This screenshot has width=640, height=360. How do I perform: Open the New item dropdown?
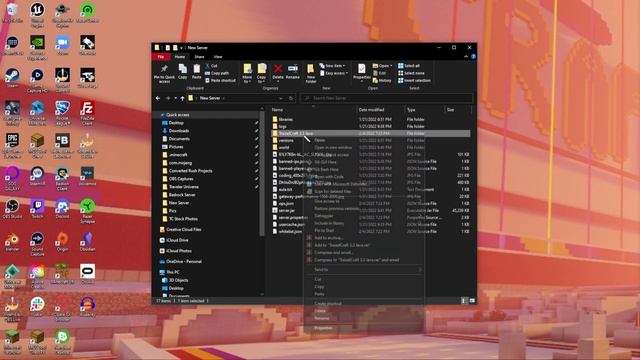pos(332,66)
